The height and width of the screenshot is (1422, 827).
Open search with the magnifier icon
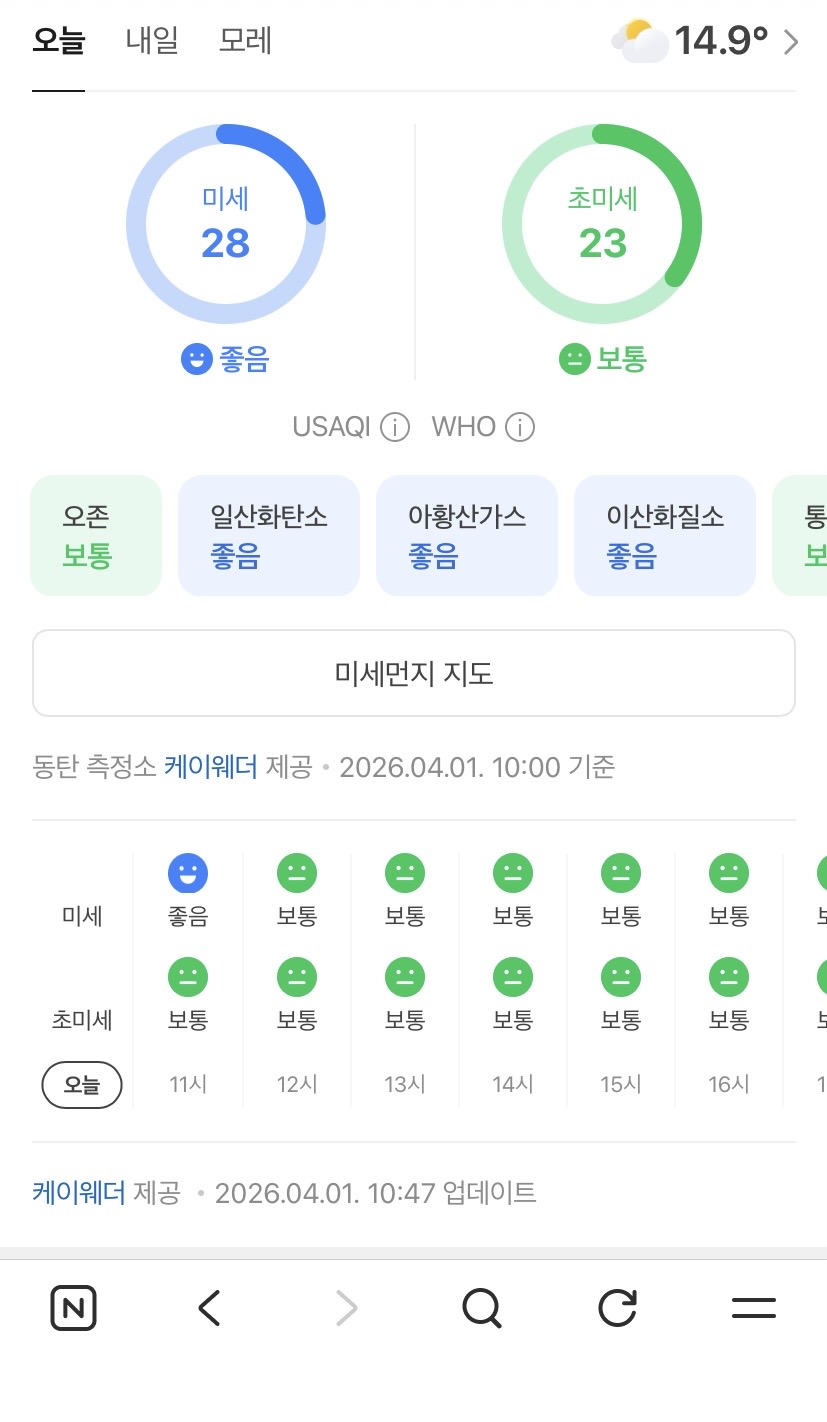482,1308
